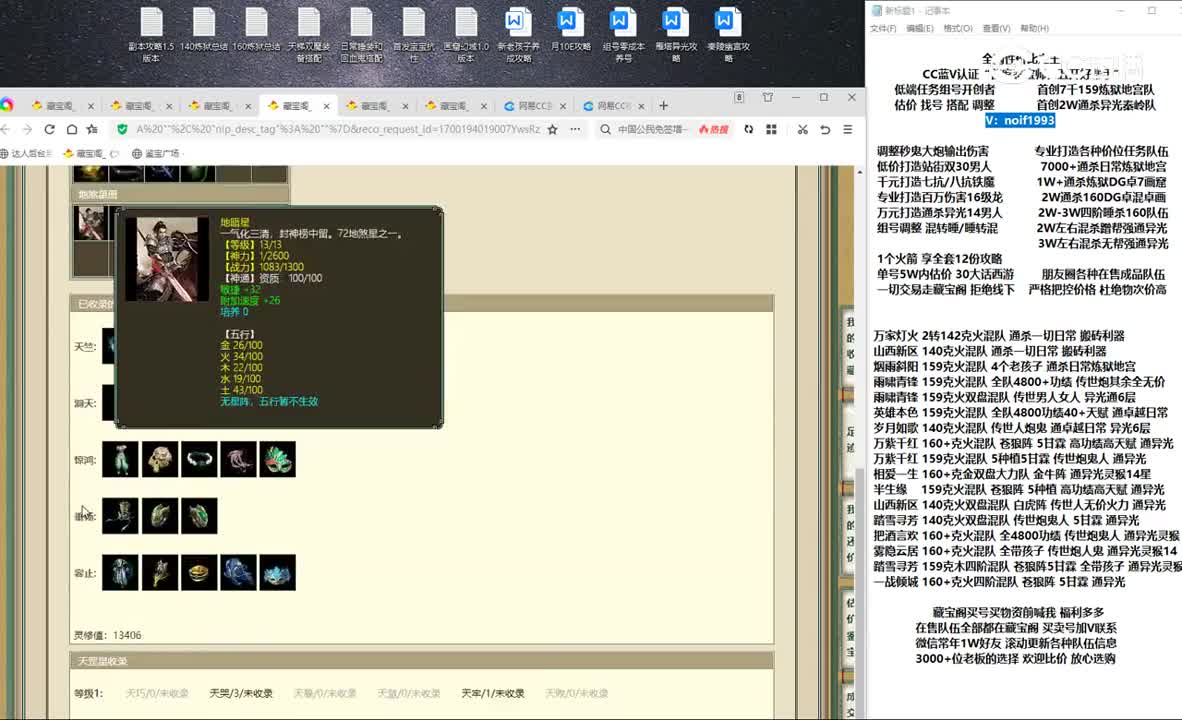
Task: Open a new browser tab
Action: pyautogui.click(x=663, y=106)
